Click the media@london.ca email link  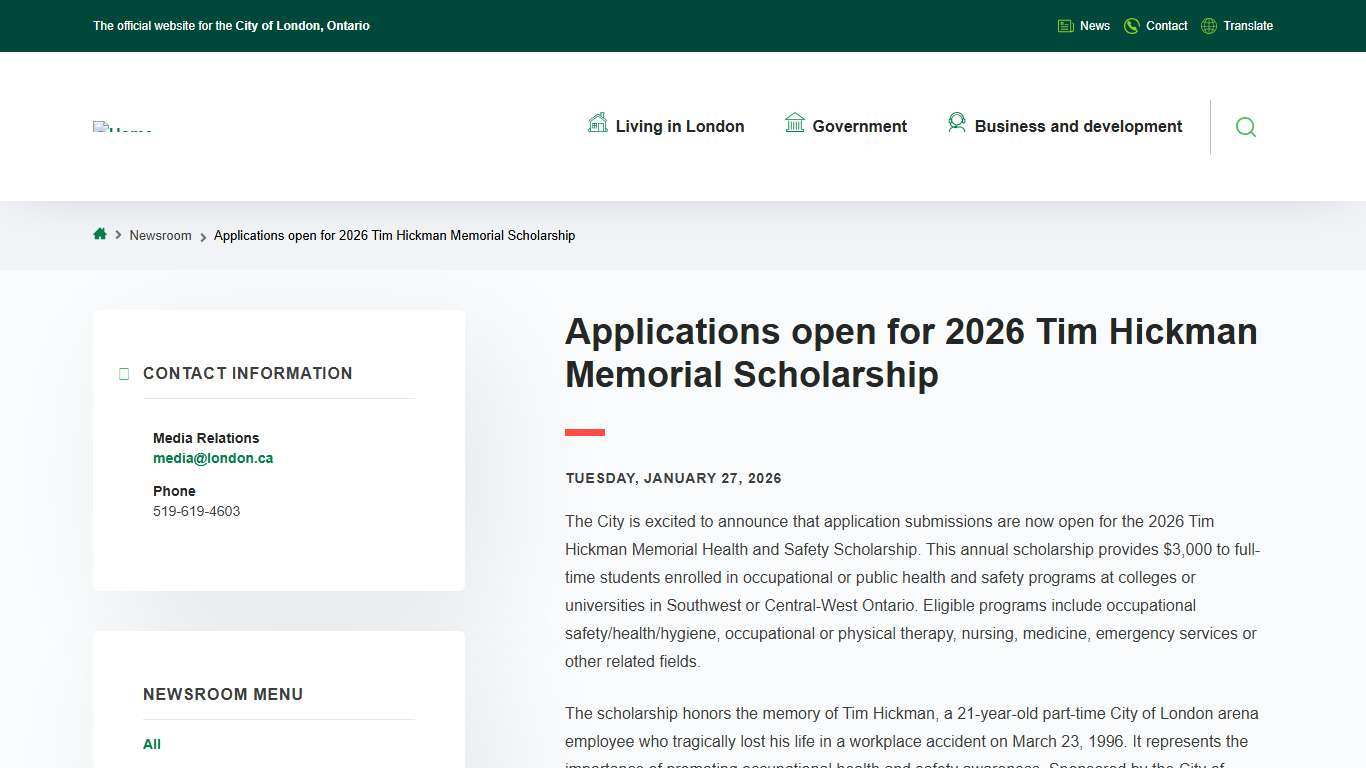[212, 458]
